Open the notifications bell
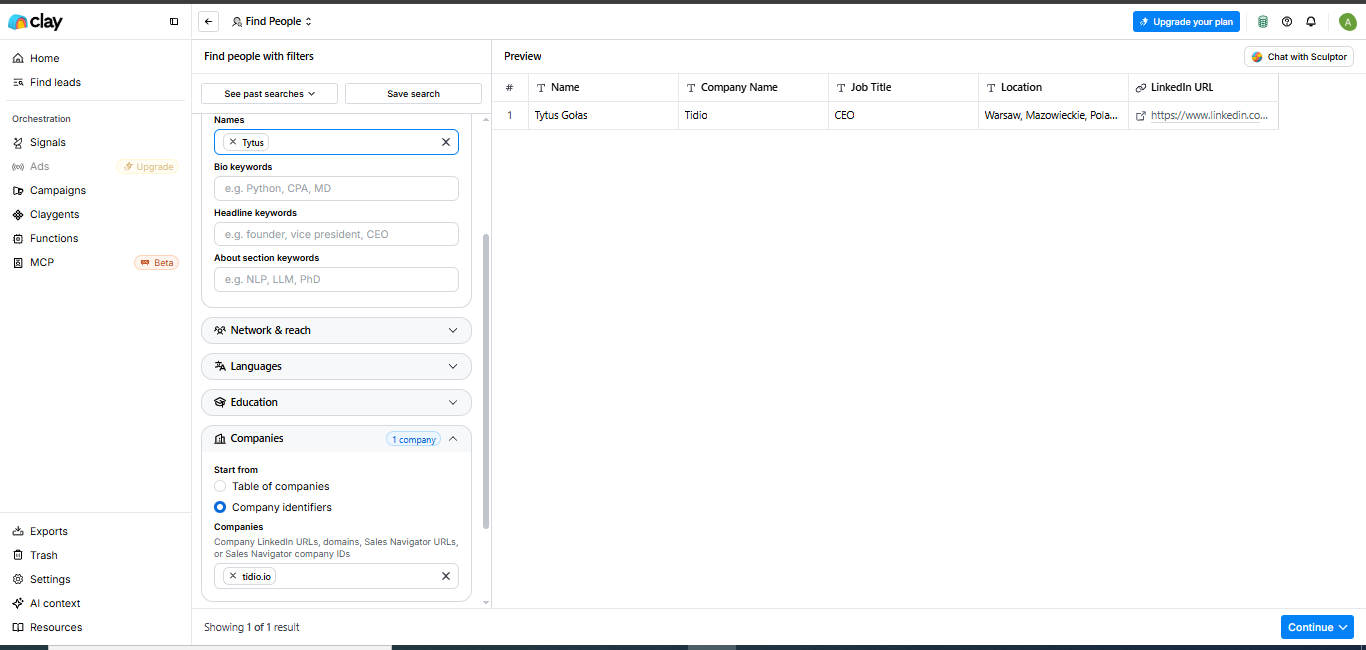1366x650 pixels. (1311, 21)
